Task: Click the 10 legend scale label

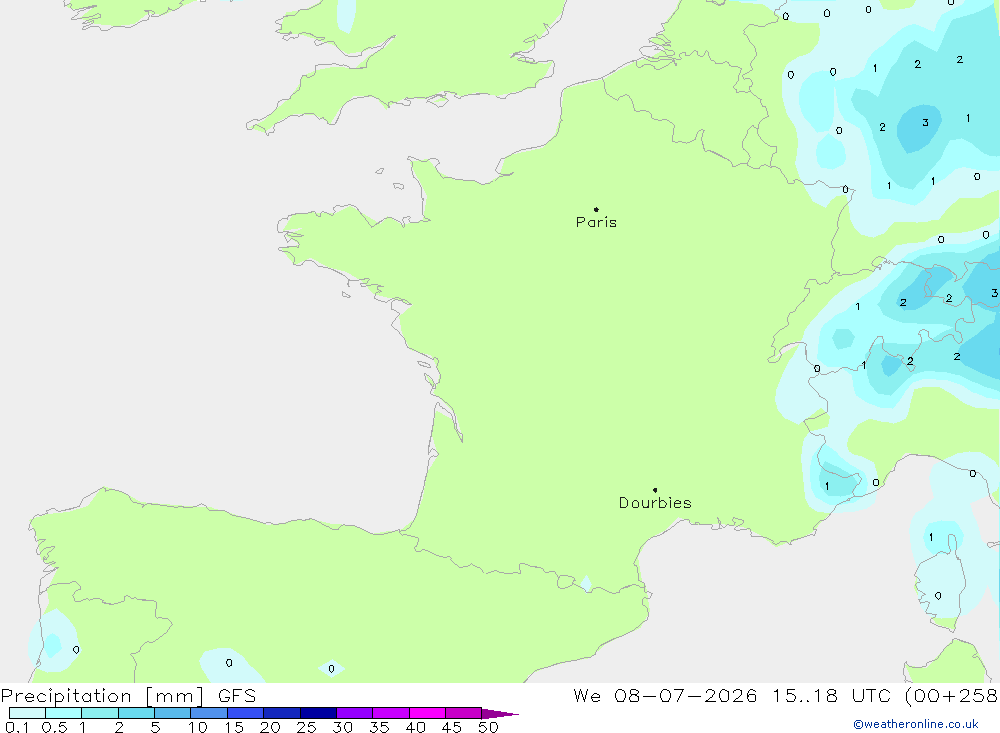Action: click(x=198, y=727)
